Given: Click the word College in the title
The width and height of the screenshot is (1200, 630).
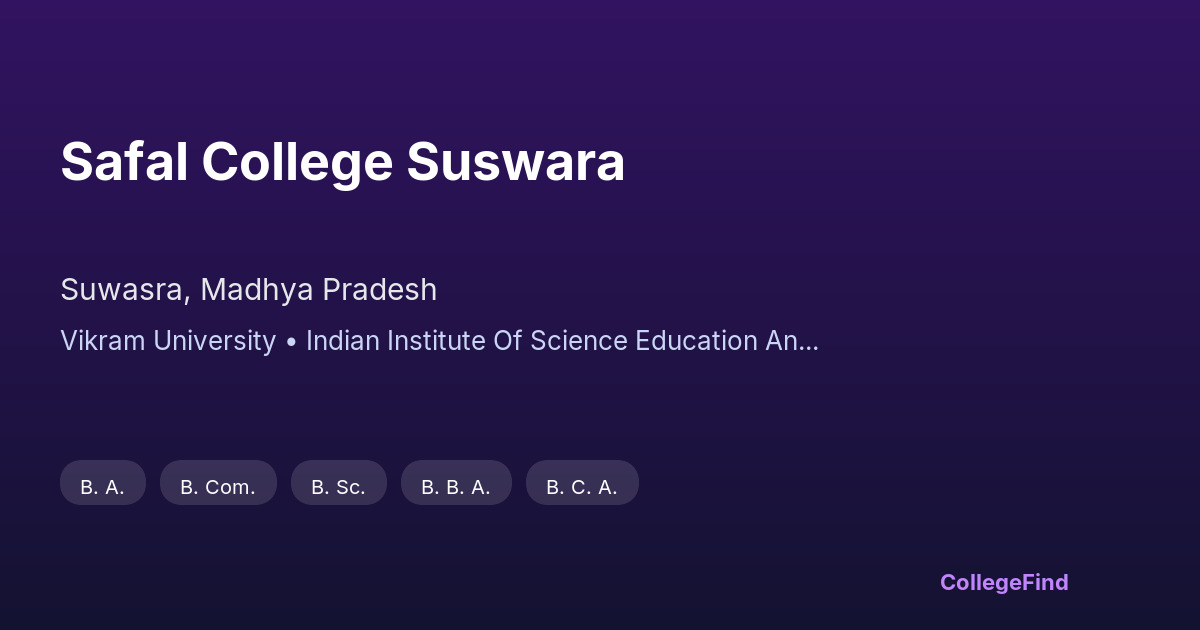Looking at the screenshot, I should [x=297, y=162].
